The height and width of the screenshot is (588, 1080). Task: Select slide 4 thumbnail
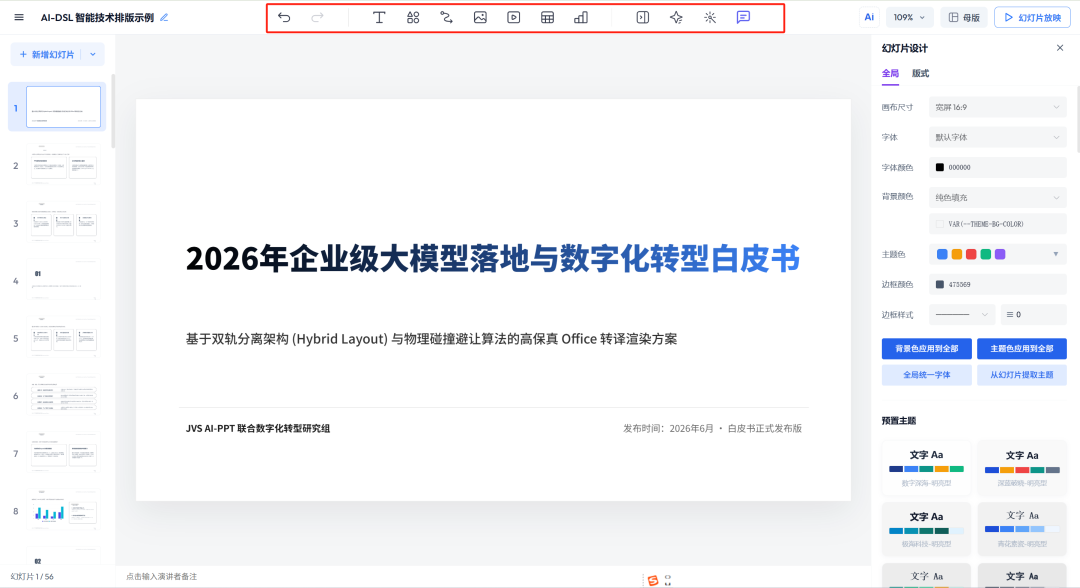(63, 280)
